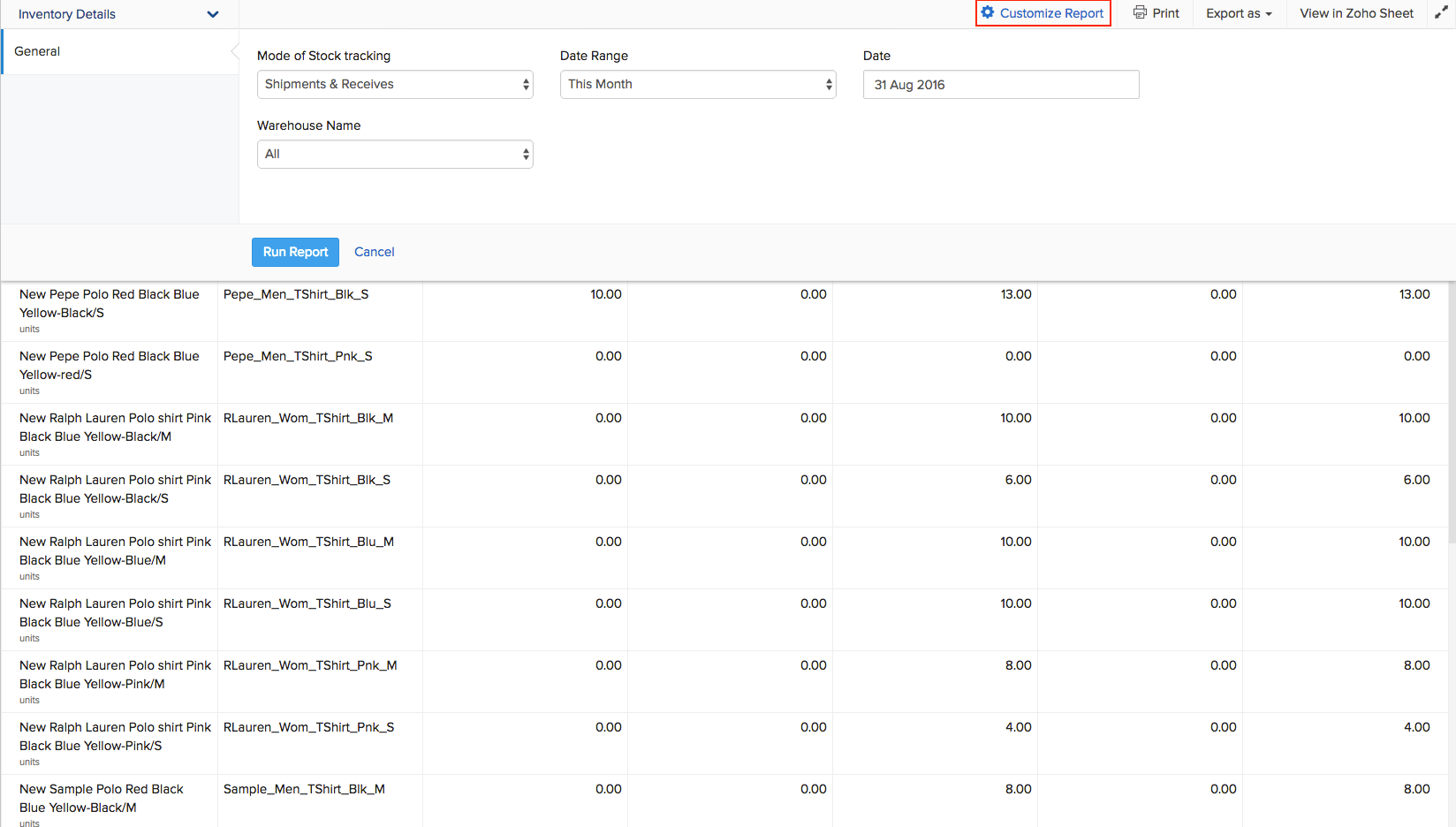
Task: Select the Sample_Men_TShirt_Blk_M table row
Action: pyautogui.click(x=304, y=789)
